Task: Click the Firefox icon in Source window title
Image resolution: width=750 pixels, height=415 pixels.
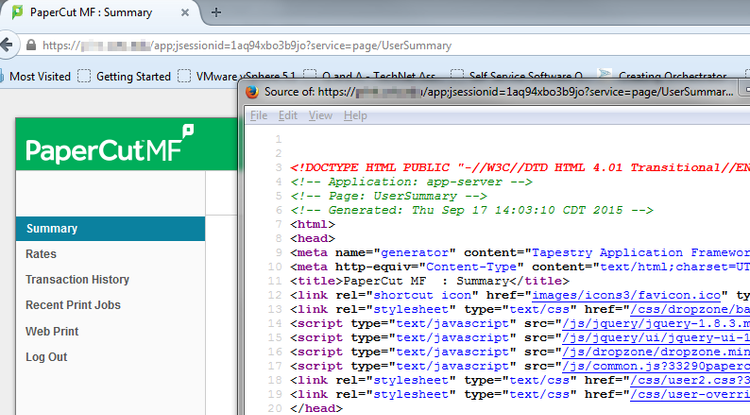Action: tap(252, 92)
